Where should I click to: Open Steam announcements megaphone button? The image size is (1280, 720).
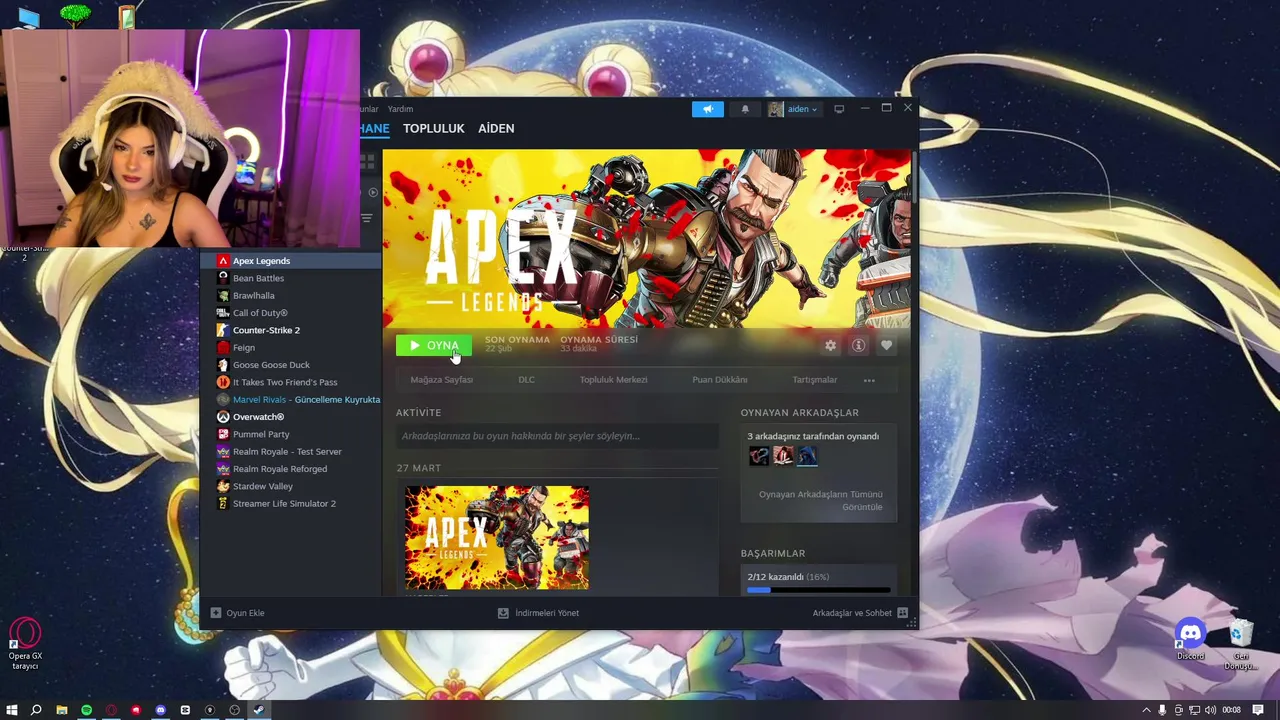coord(708,109)
